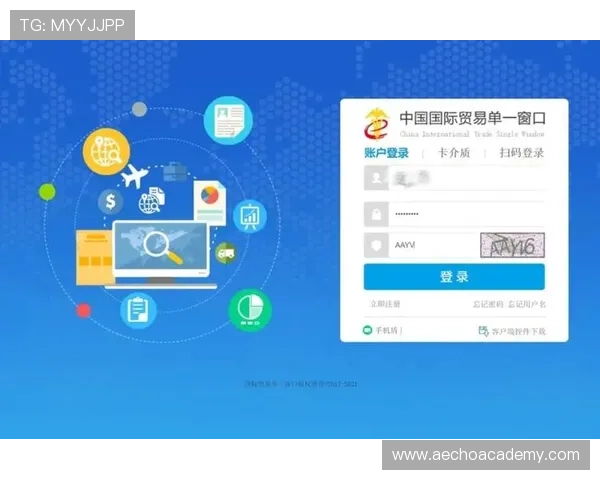600x480 pixels.
Task: Select the 账户登录 account login tab
Action: coord(386,153)
